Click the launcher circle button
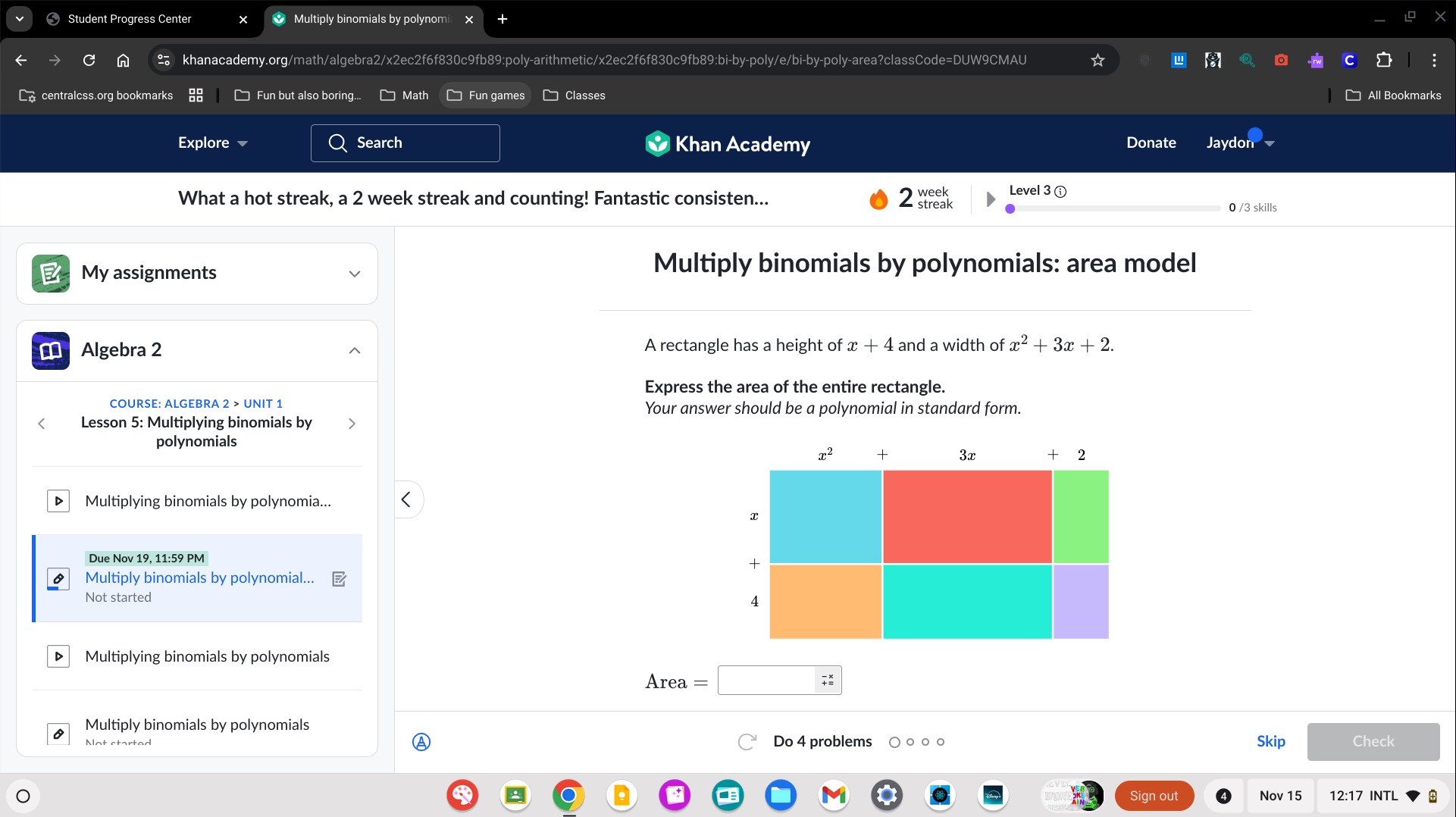This screenshot has width=1456, height=817. click(x=23, y=796)
